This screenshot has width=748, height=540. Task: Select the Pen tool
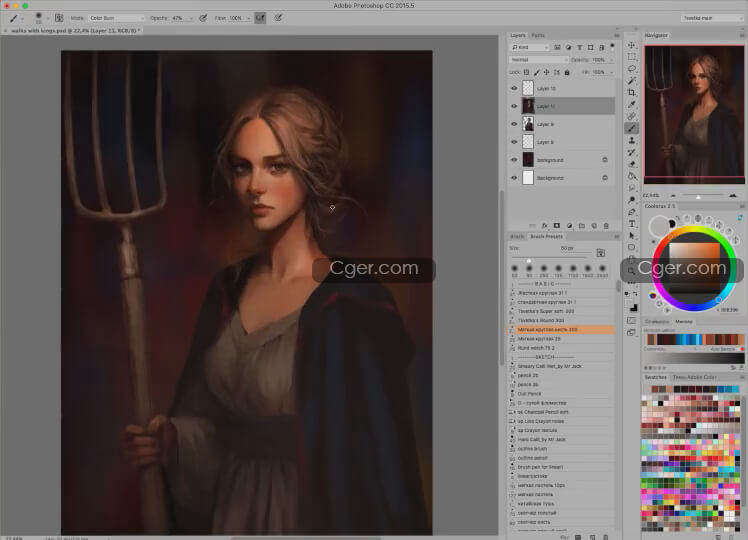click(632, 212)
